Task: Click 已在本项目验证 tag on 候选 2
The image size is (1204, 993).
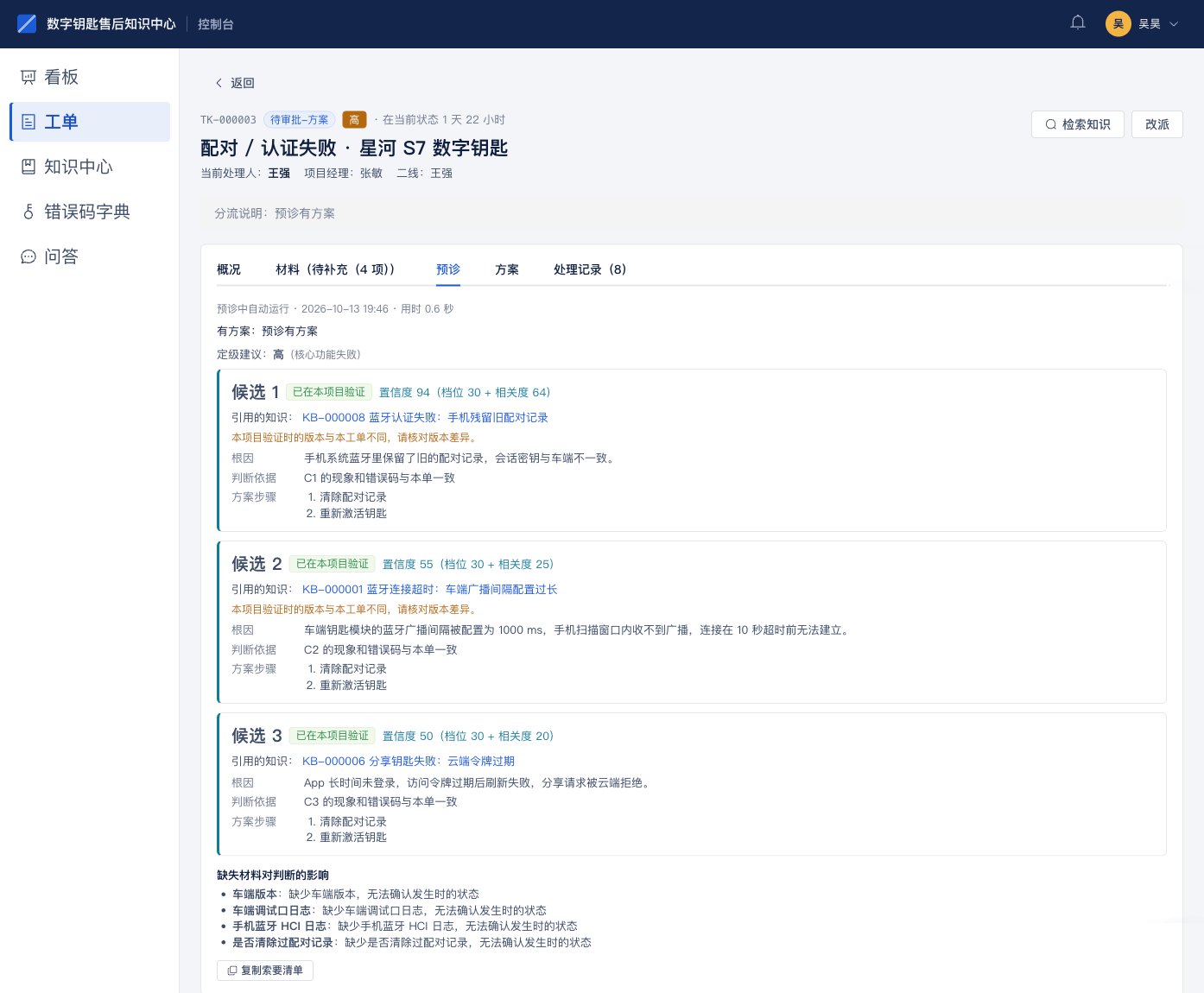Action: point(333,564)
